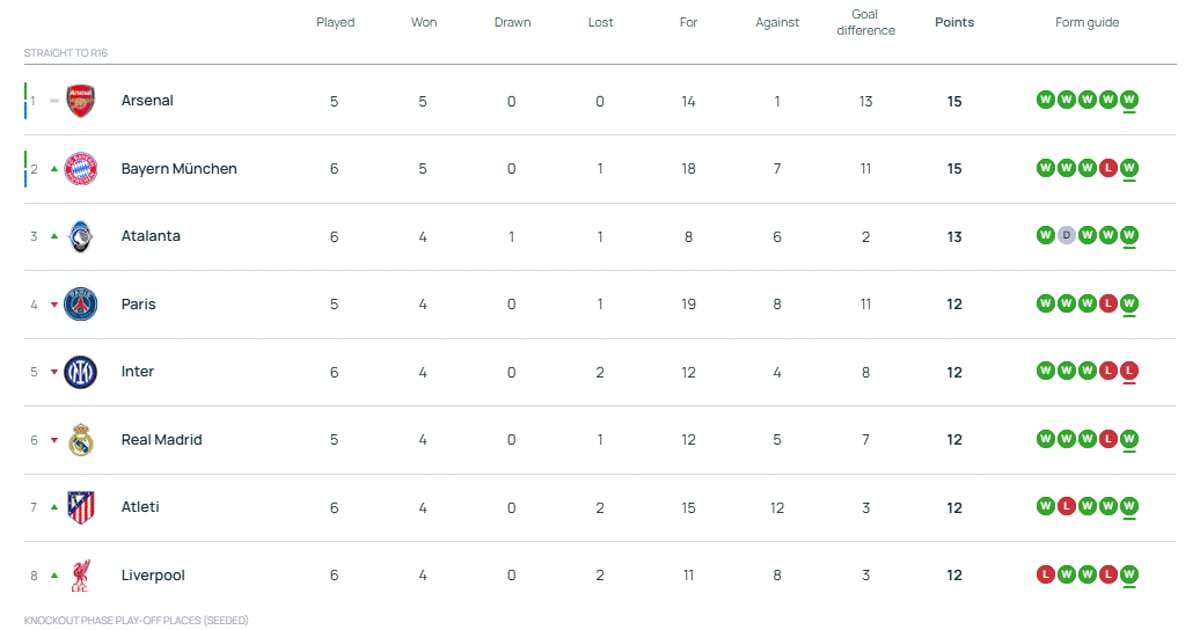Click Inter's latest red L form badge
This screenshot has height=630, width=1200.
coord(1129,371)
